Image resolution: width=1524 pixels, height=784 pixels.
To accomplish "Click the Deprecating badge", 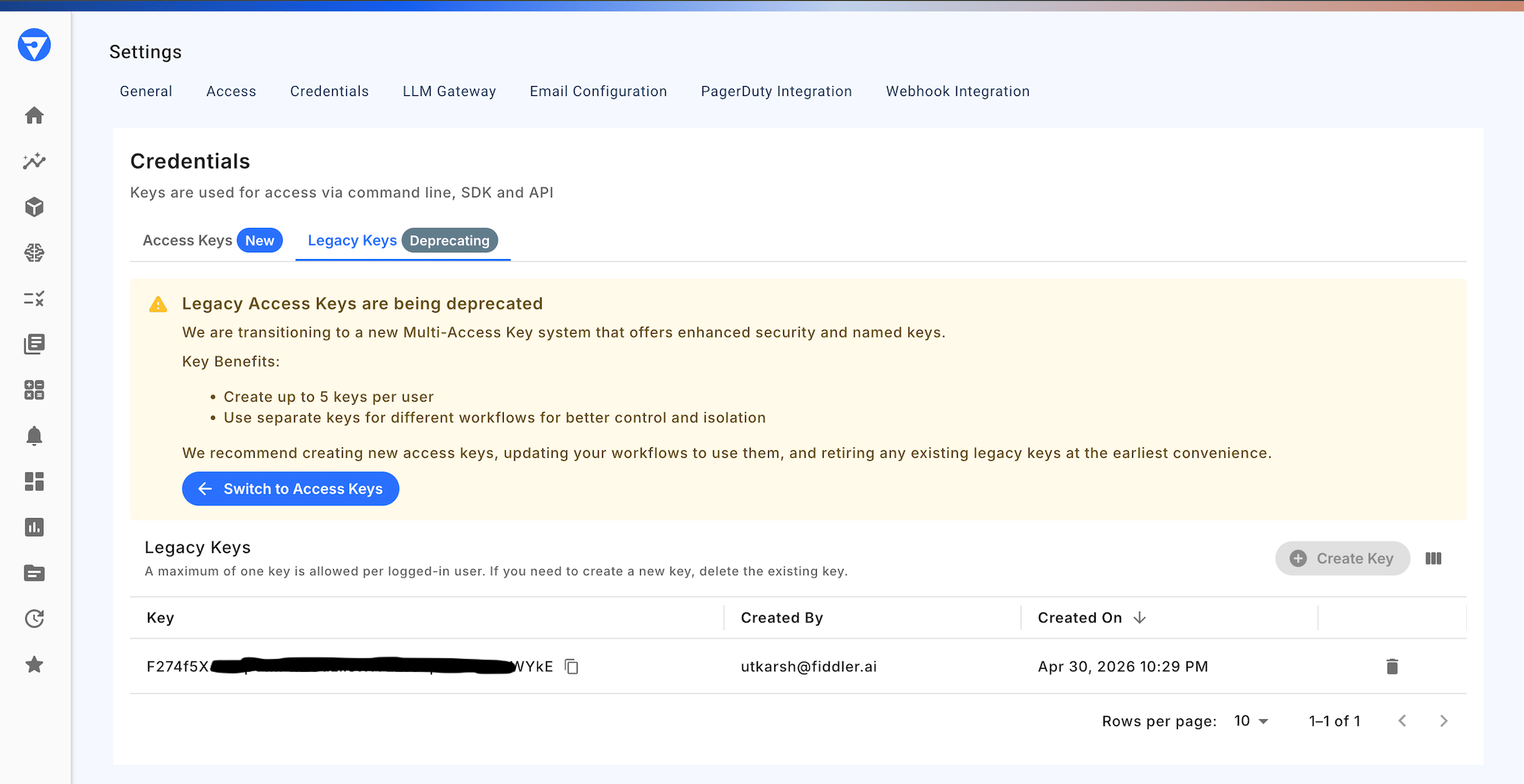I will (x=450, y=241).
